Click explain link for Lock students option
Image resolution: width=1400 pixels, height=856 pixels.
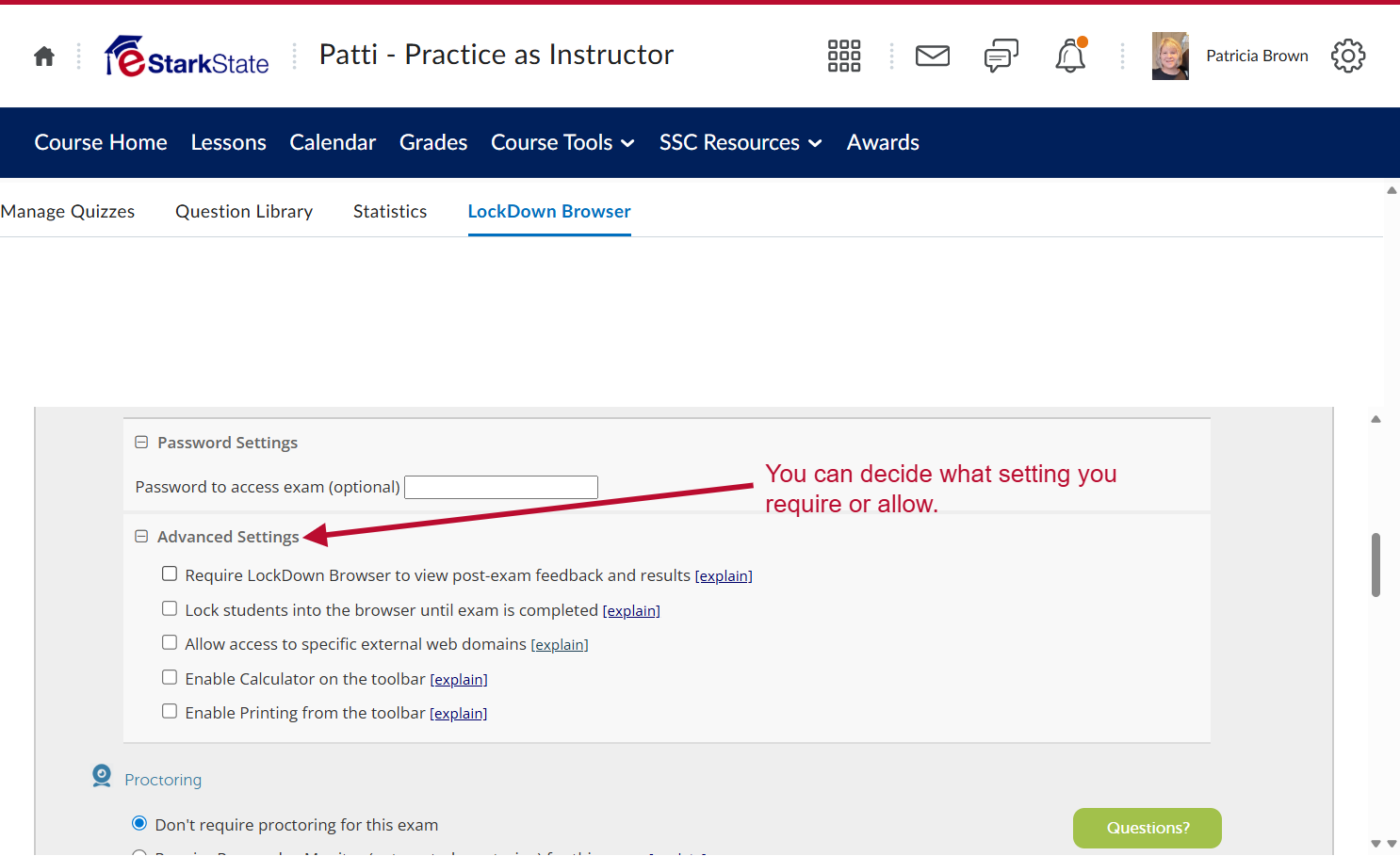[631, 611]
